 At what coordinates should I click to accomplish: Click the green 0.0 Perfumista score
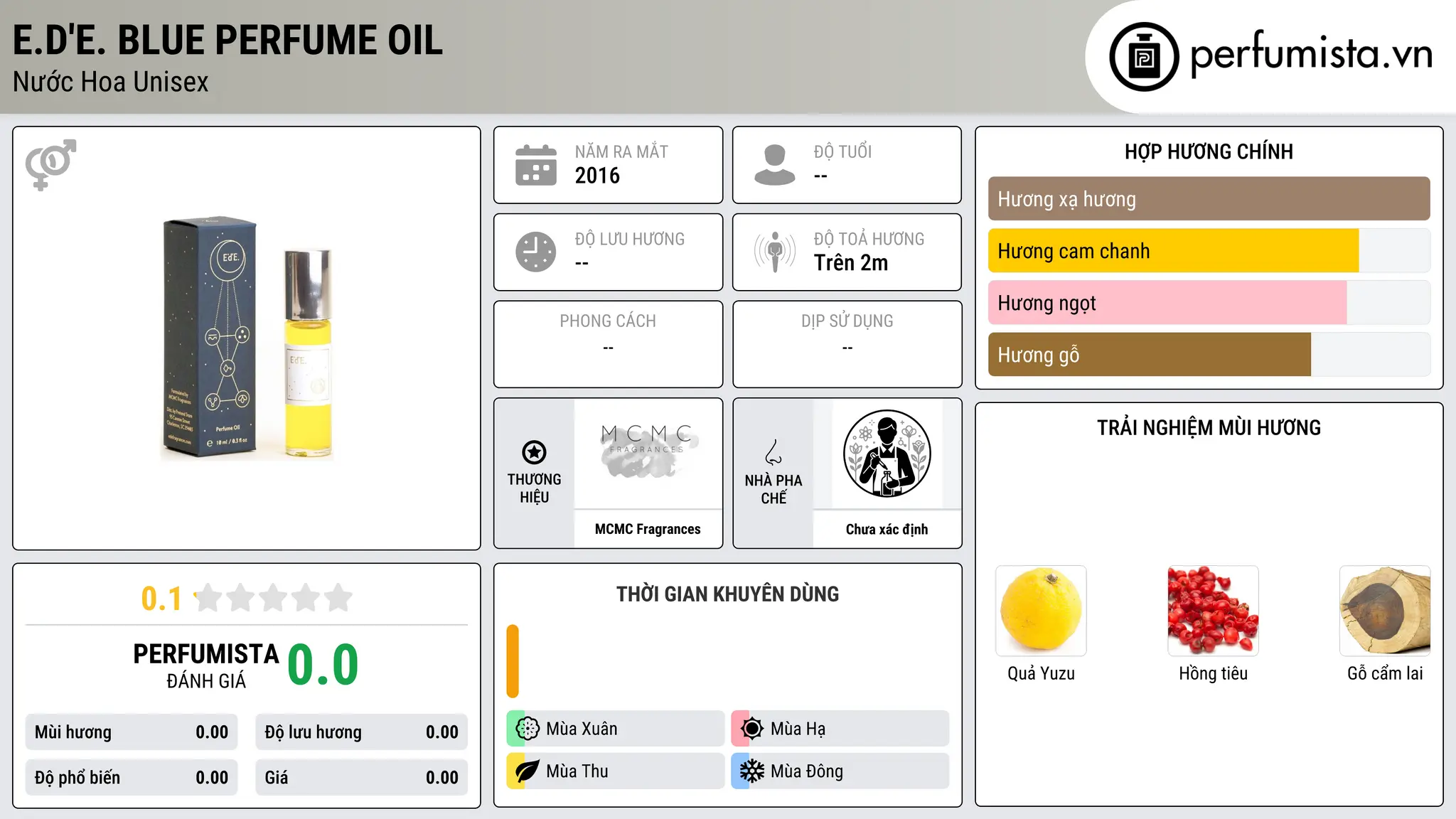coord(323,665)
